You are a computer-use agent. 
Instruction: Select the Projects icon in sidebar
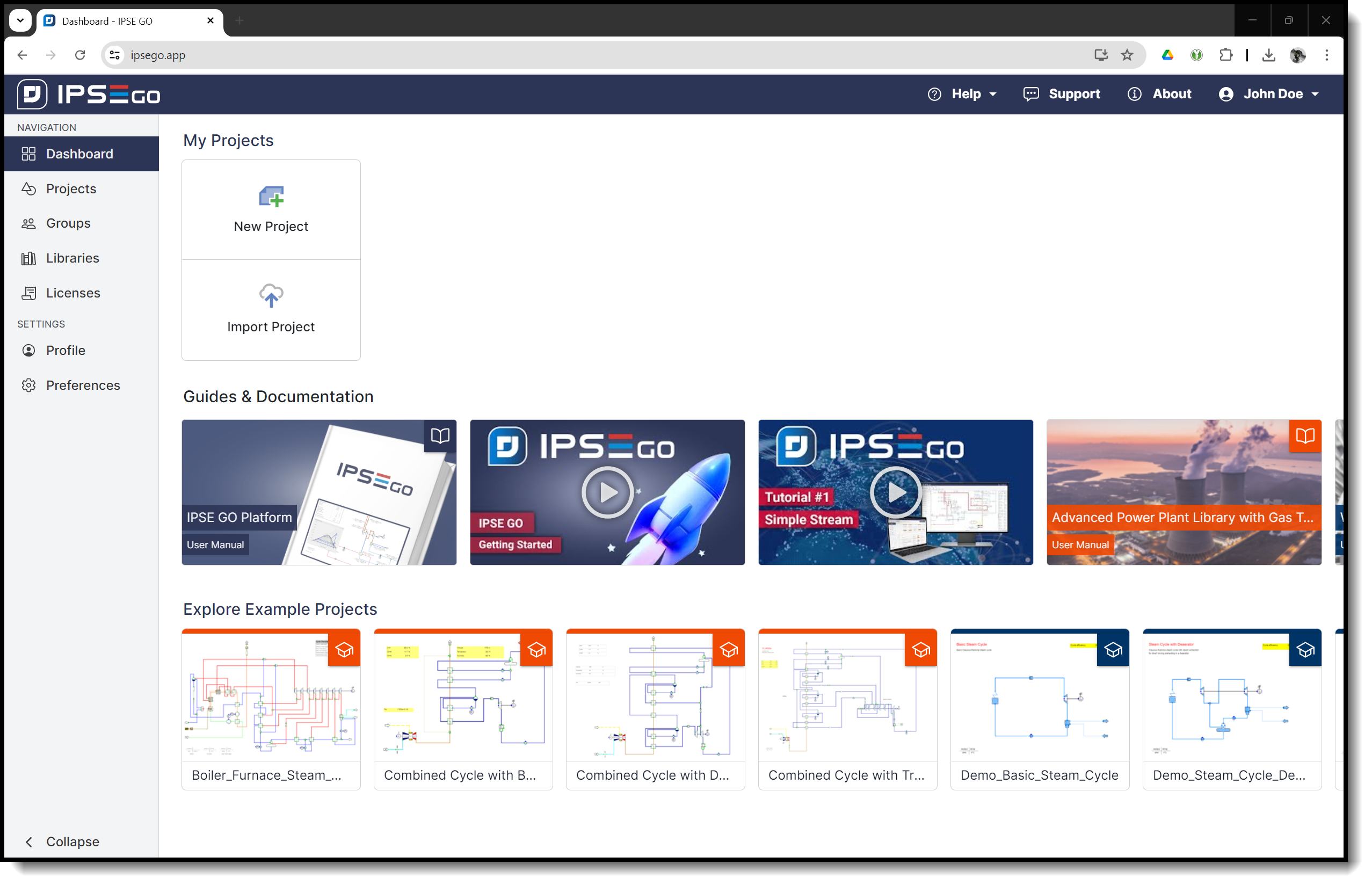pyautogui.click(x=30, y=188)
